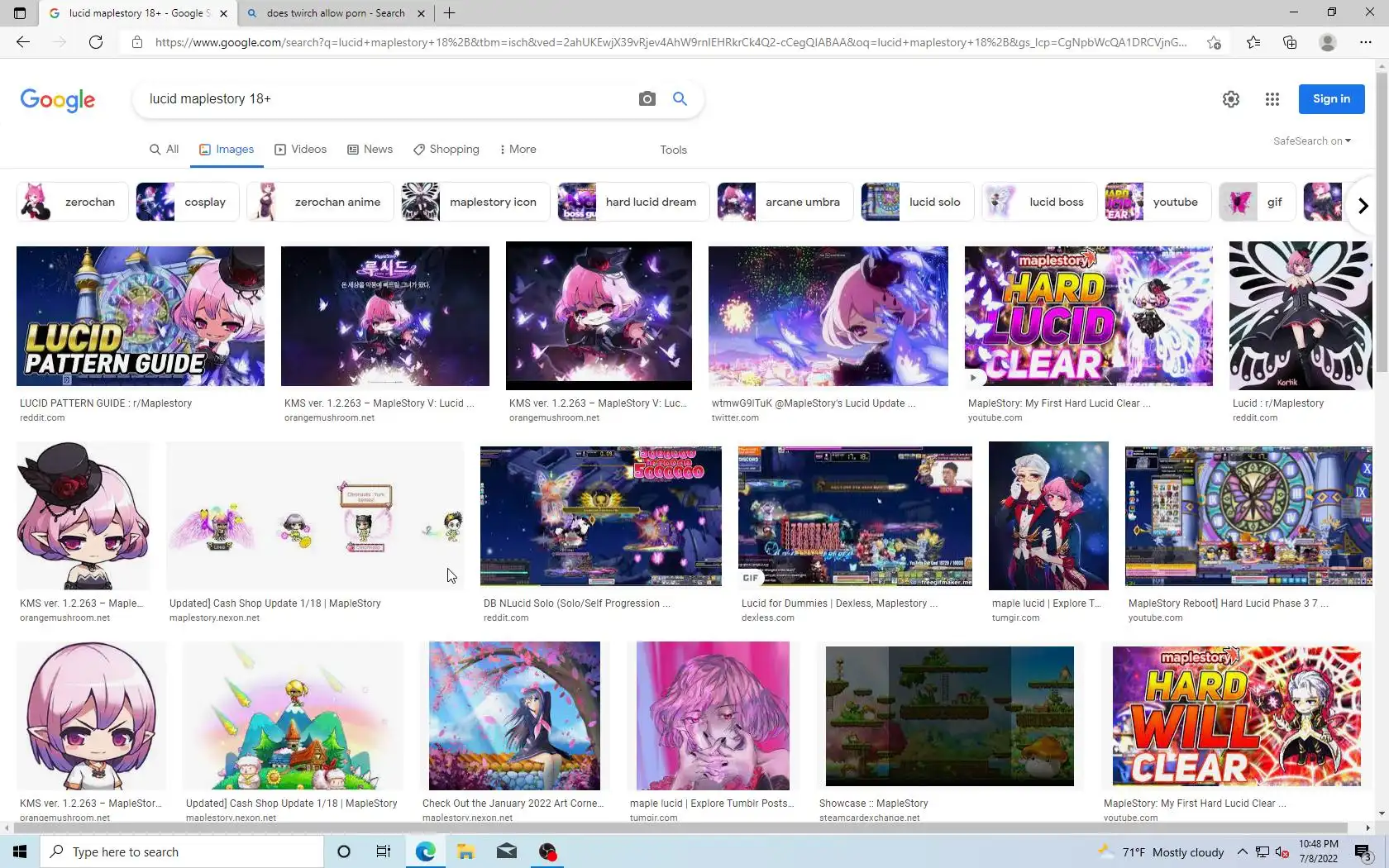
Task: Select the zerochan anime suggestion chip
Action: (321, 202)
